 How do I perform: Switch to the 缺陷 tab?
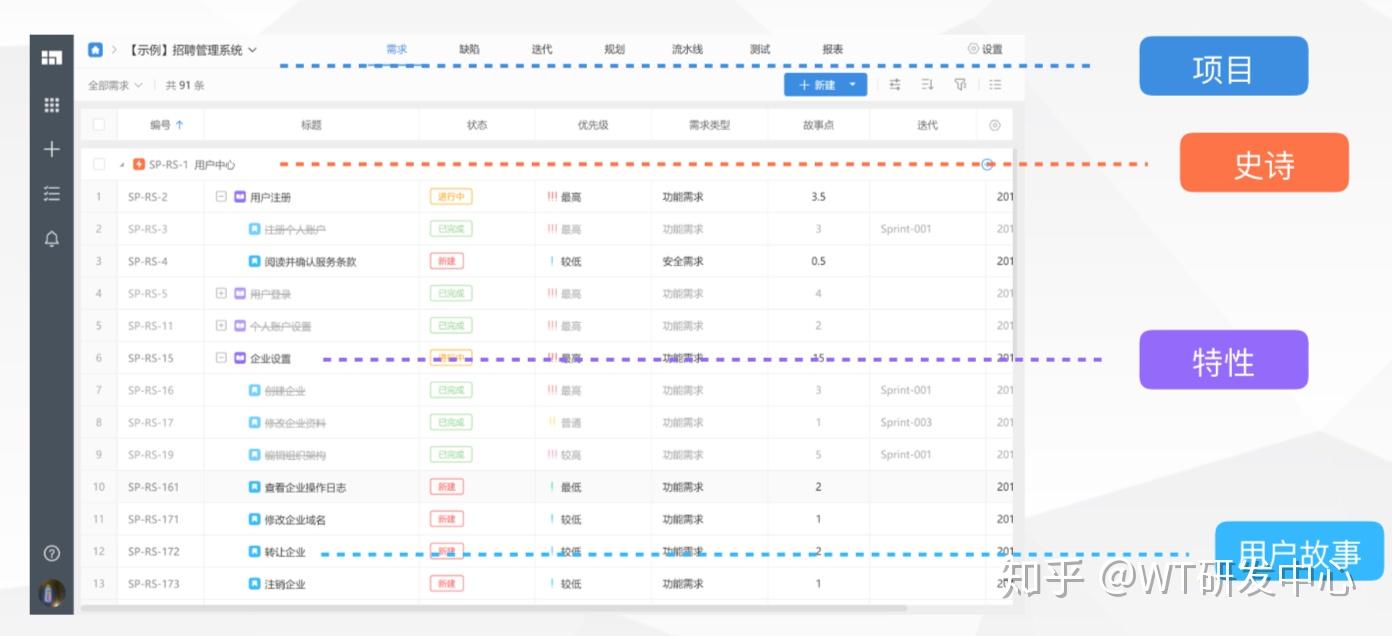click(469, 49)
